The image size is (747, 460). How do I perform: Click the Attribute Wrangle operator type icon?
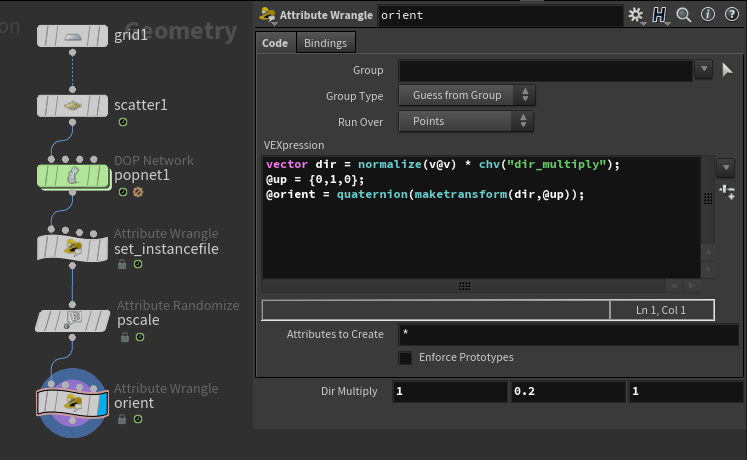pos(267,15)
